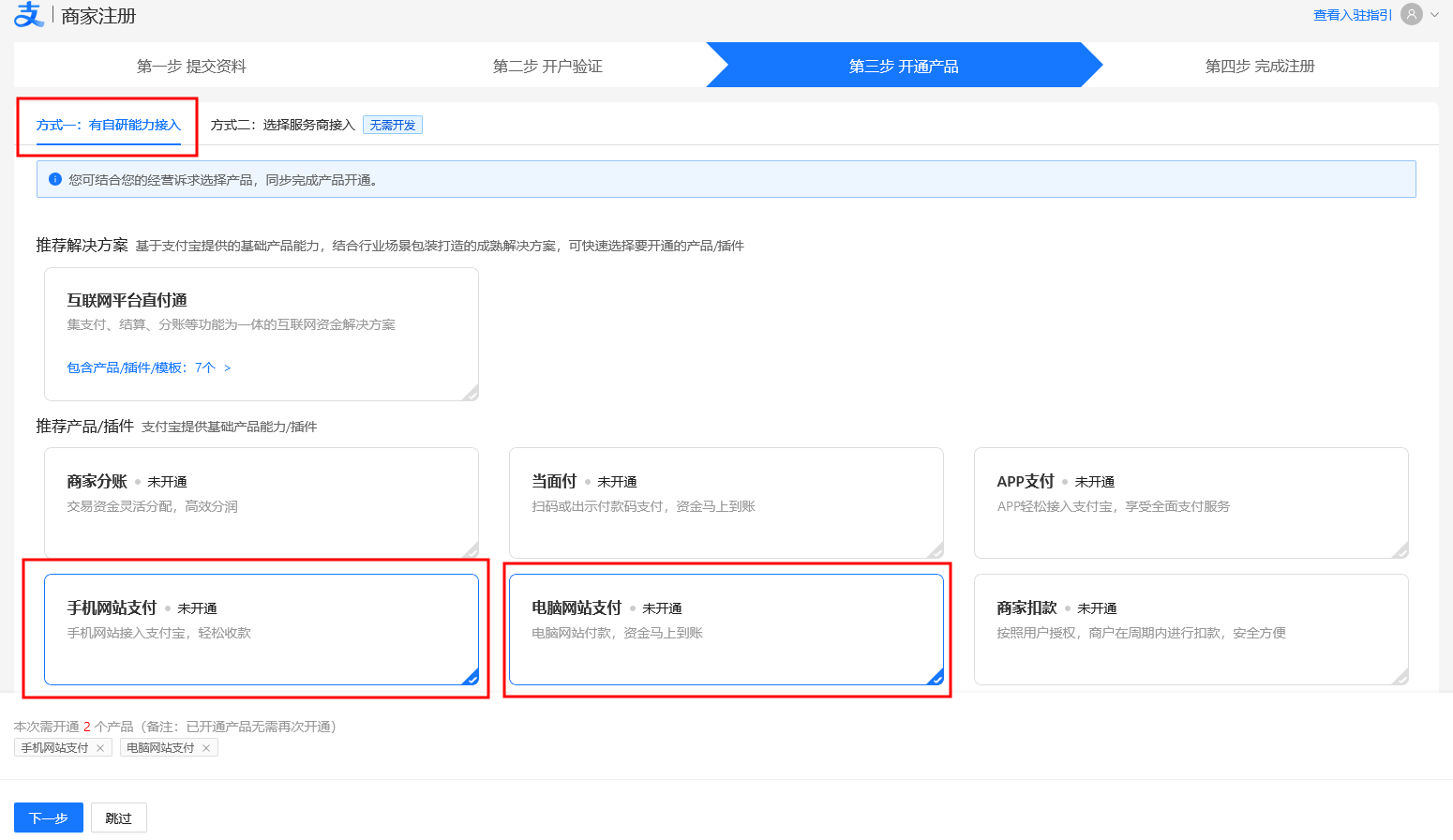The height and width of the screenshot is (840, 1453).
Task: Remove 电脑网站支付 tag with its X icon
Action: click(206, 748)
